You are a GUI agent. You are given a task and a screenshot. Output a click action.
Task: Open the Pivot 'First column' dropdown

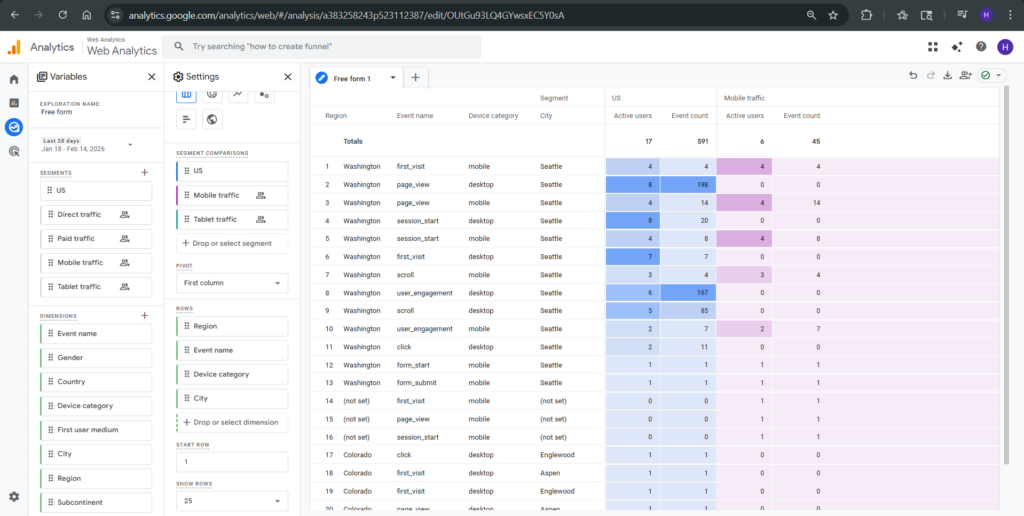(x=232, y=283)
